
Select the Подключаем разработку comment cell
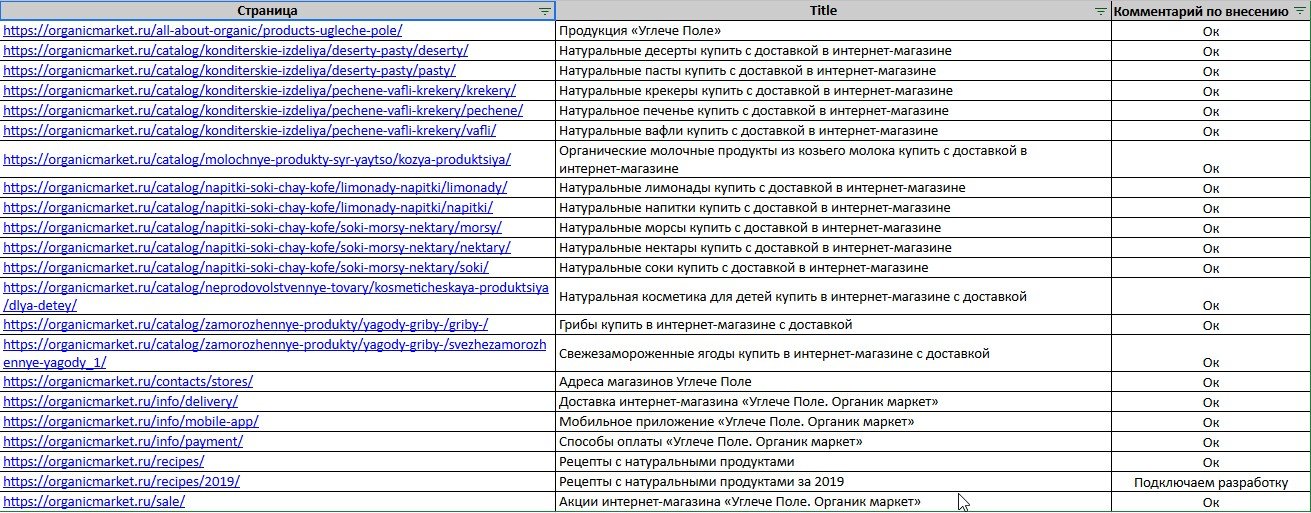(1211, 482)
